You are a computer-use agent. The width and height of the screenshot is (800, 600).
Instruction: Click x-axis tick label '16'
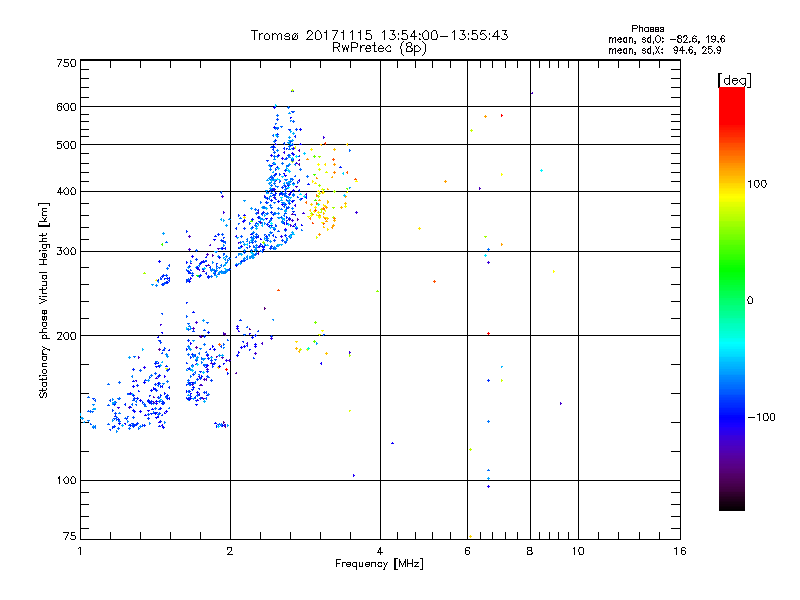pos(680,551)
